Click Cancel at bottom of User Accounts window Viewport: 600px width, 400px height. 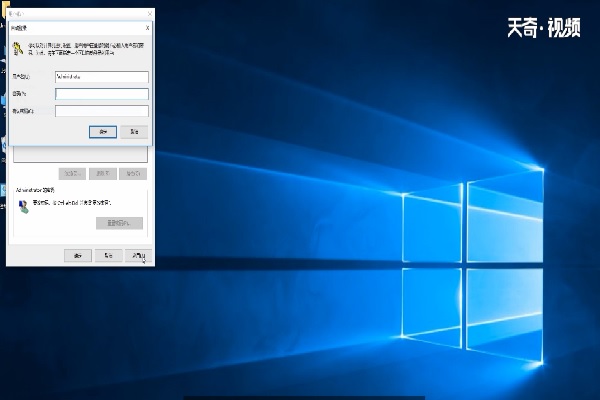point(108,255)
